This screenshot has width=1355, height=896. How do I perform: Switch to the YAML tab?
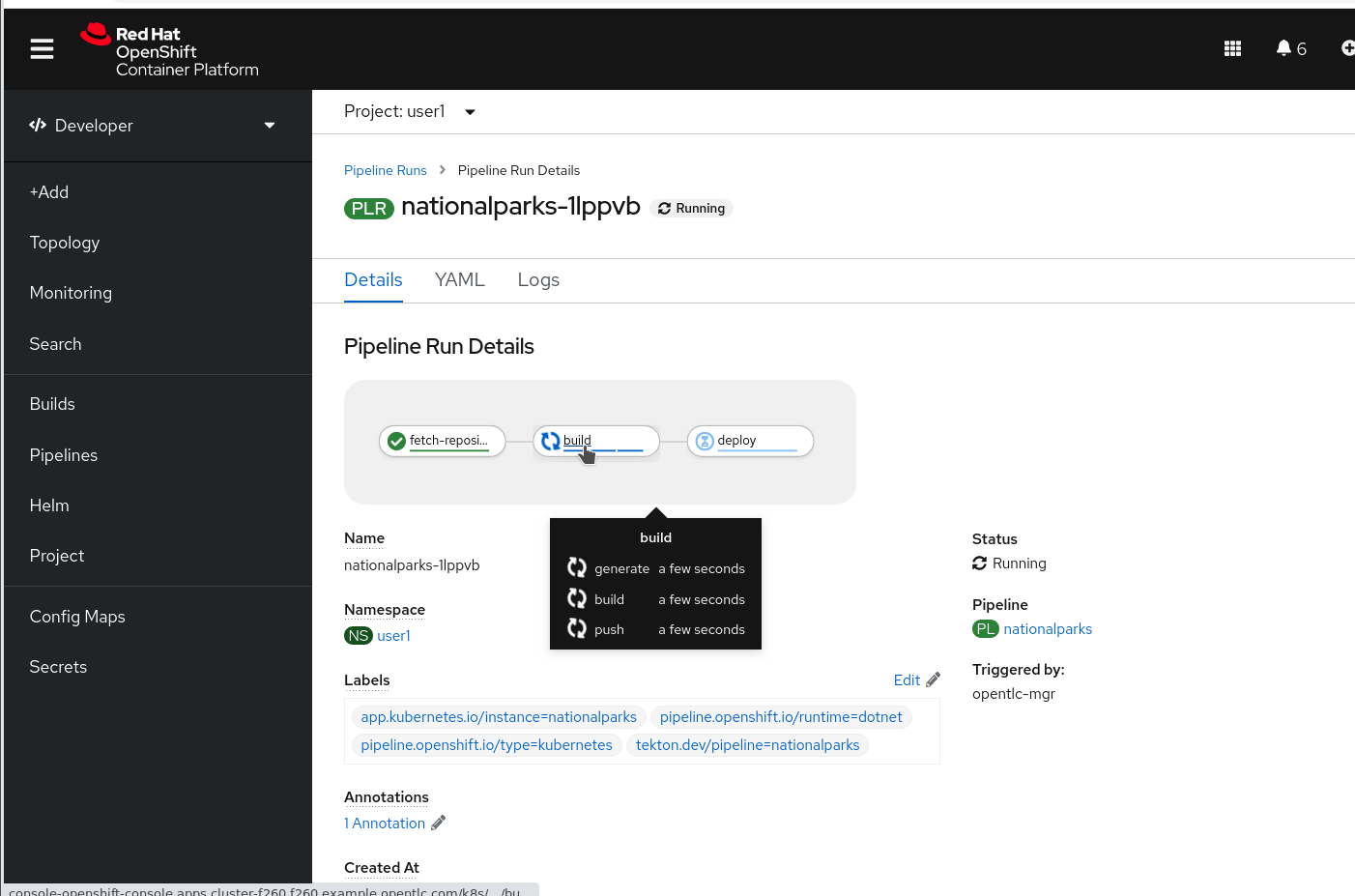(x=459, y=280)
